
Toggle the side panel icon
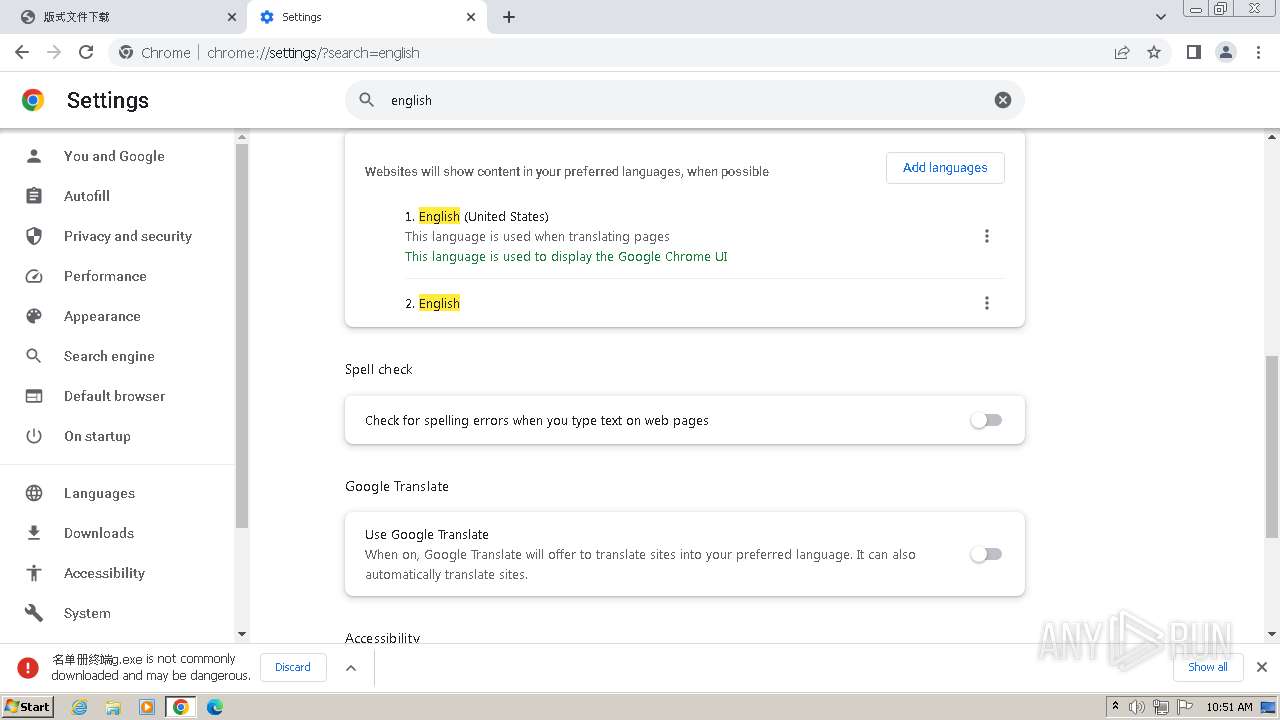(1193, 52)
